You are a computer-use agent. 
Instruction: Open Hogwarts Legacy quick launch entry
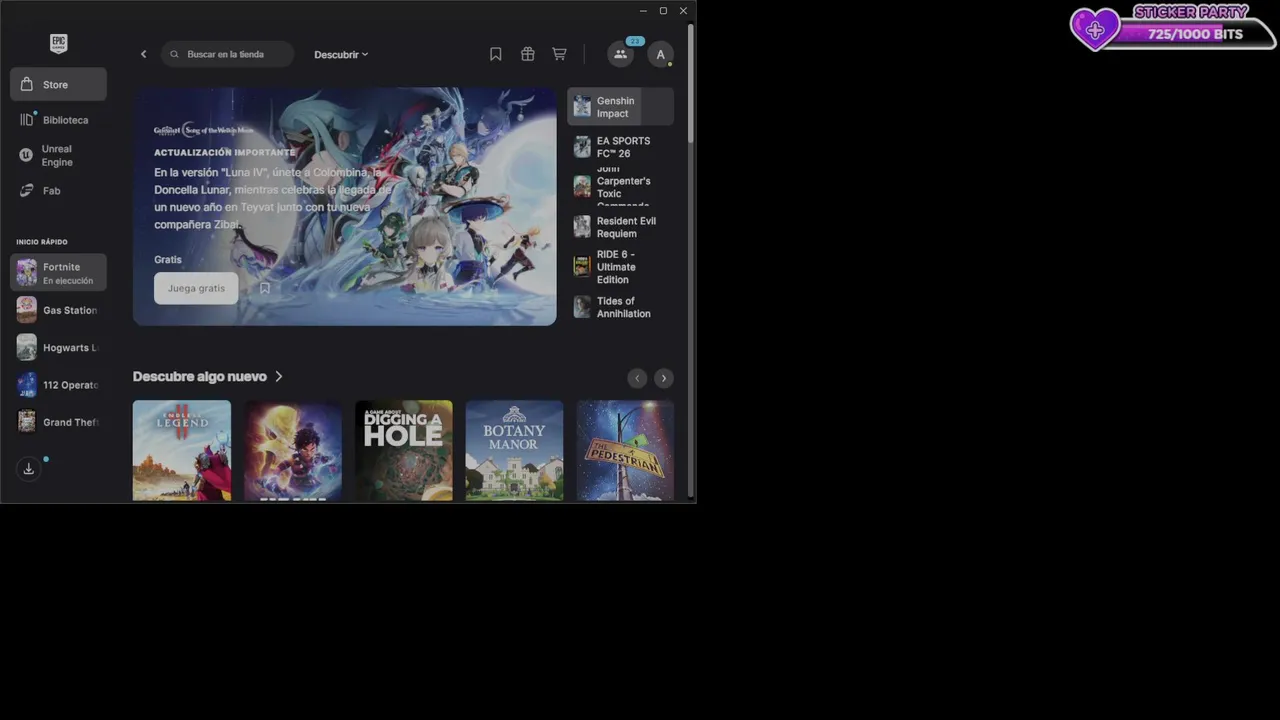pos(58,348)
